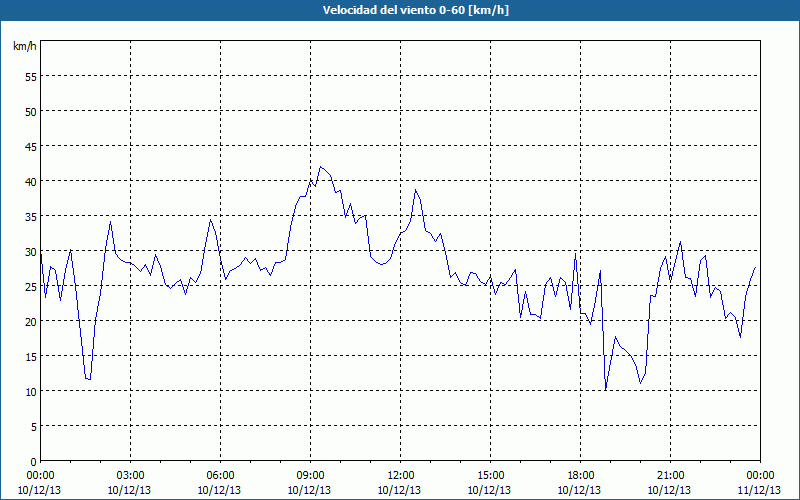Select the 11/12/13 date label
The width and height of the screenshot is (800, 500).
coord(759,490)
